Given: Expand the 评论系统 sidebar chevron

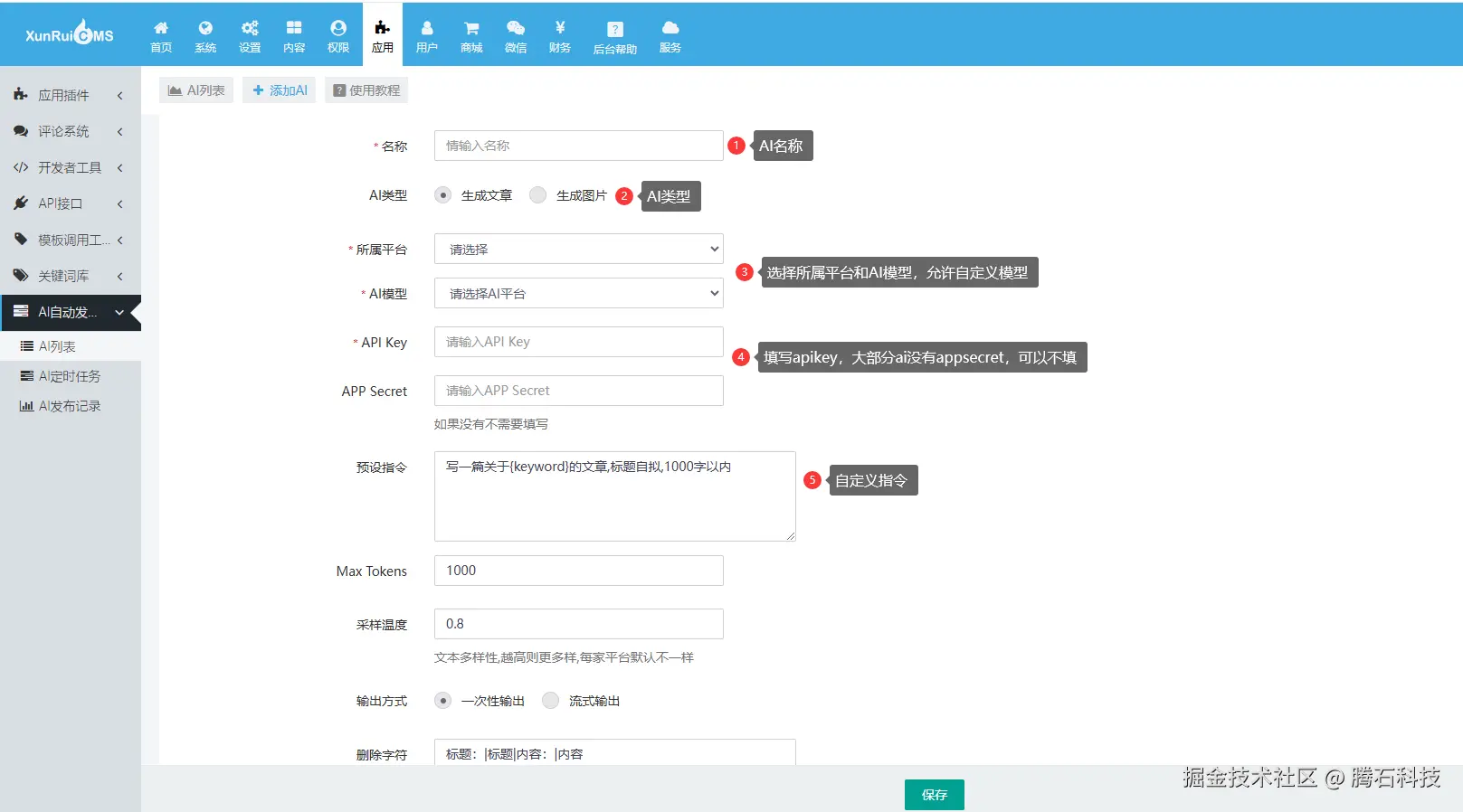Looking at the screenshot, I should [119, 131].
